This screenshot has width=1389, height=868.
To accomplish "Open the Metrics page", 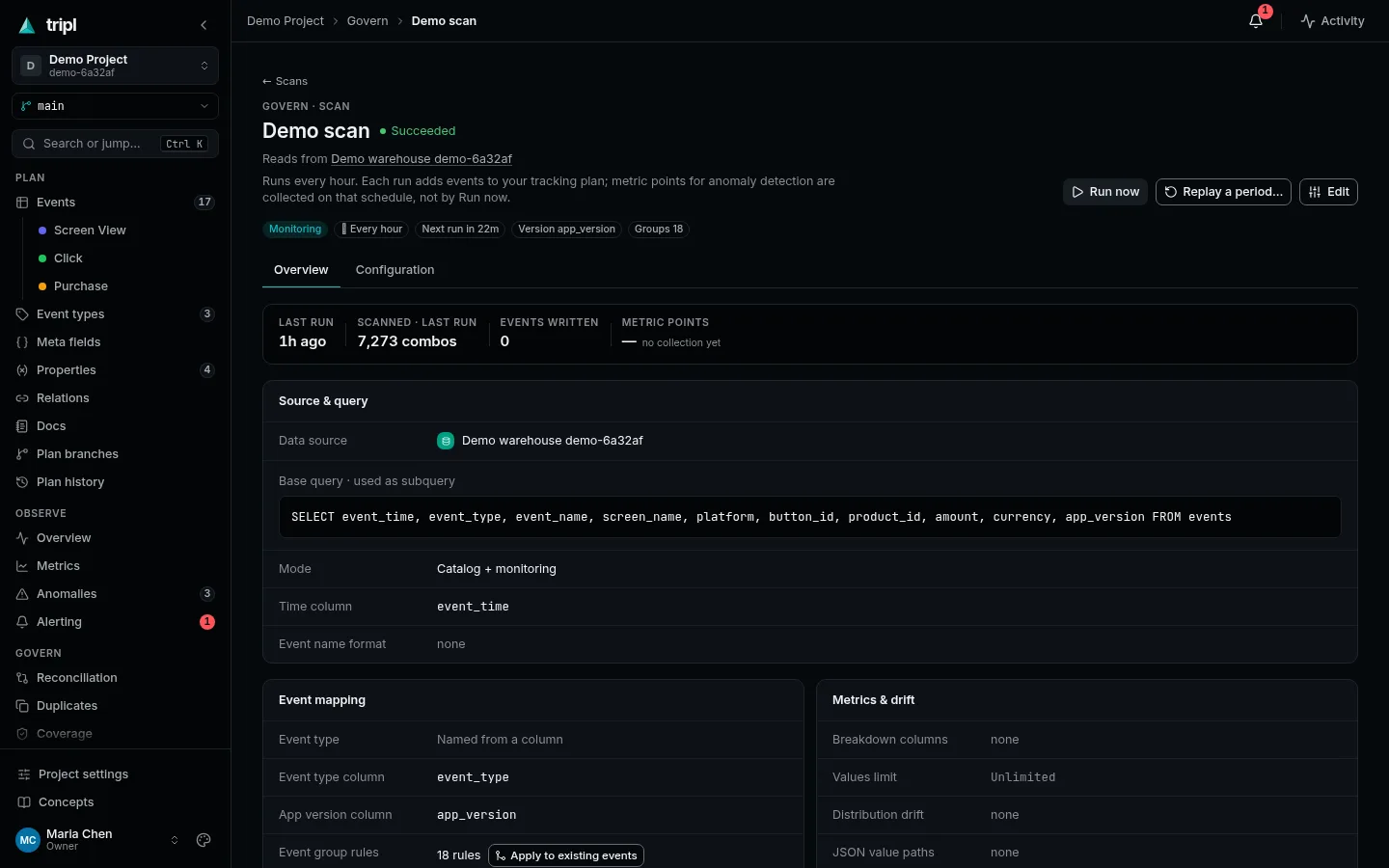I will (x=115, y=566).
